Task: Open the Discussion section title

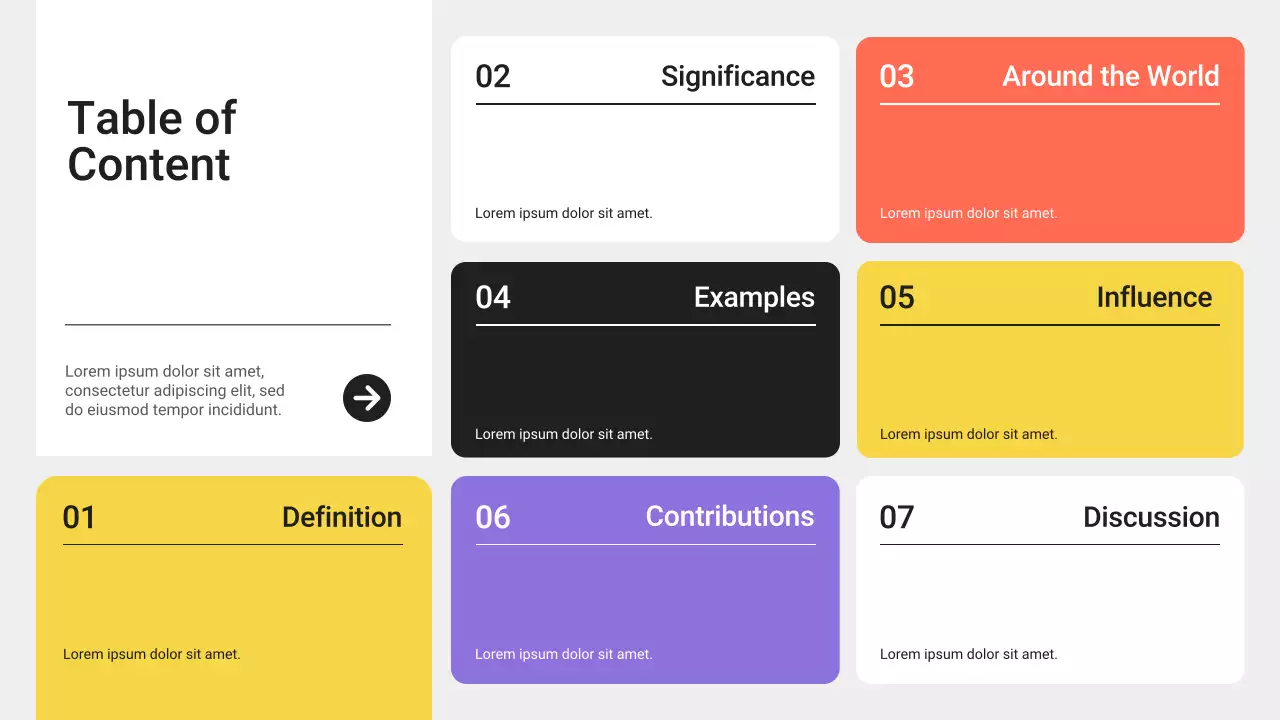Action: tap(1151, 517)
